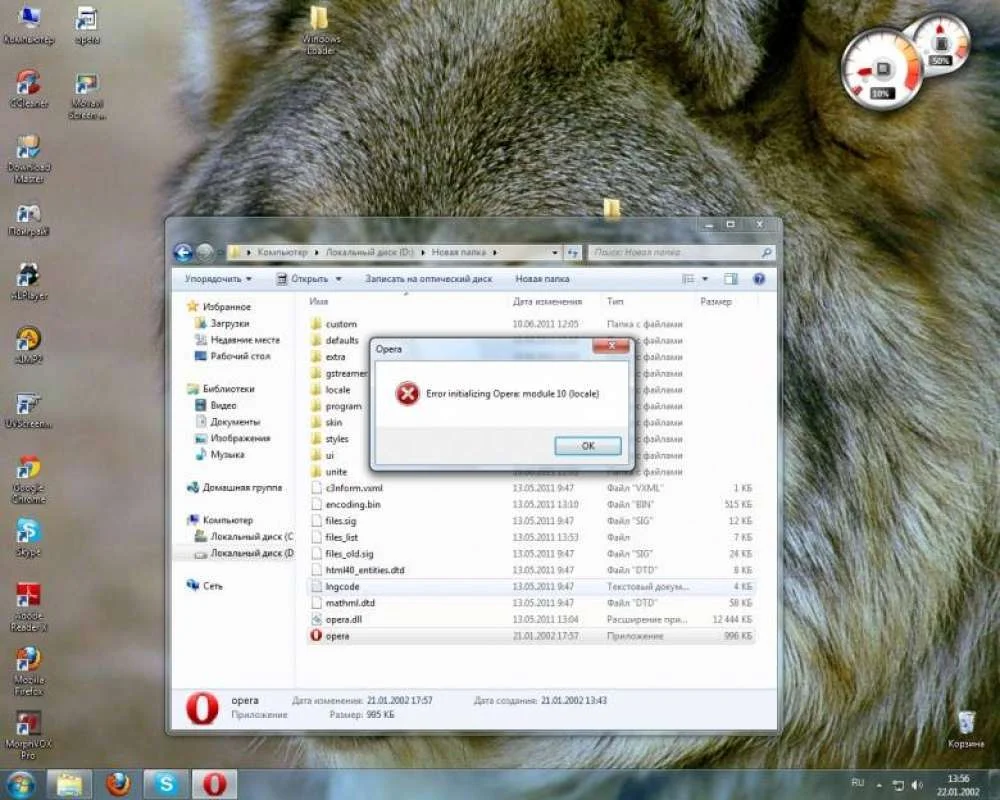Select Сеть in navigation pane
Image resolution: width=1000 pixels, height=800 pixels.
(x=212, y=586)
